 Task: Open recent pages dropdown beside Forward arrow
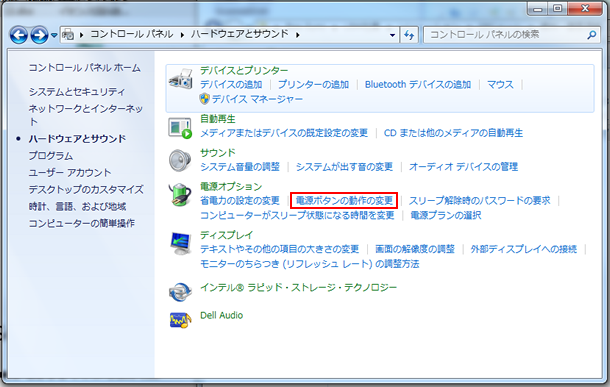pyautogui.click(x=54, y=35)
